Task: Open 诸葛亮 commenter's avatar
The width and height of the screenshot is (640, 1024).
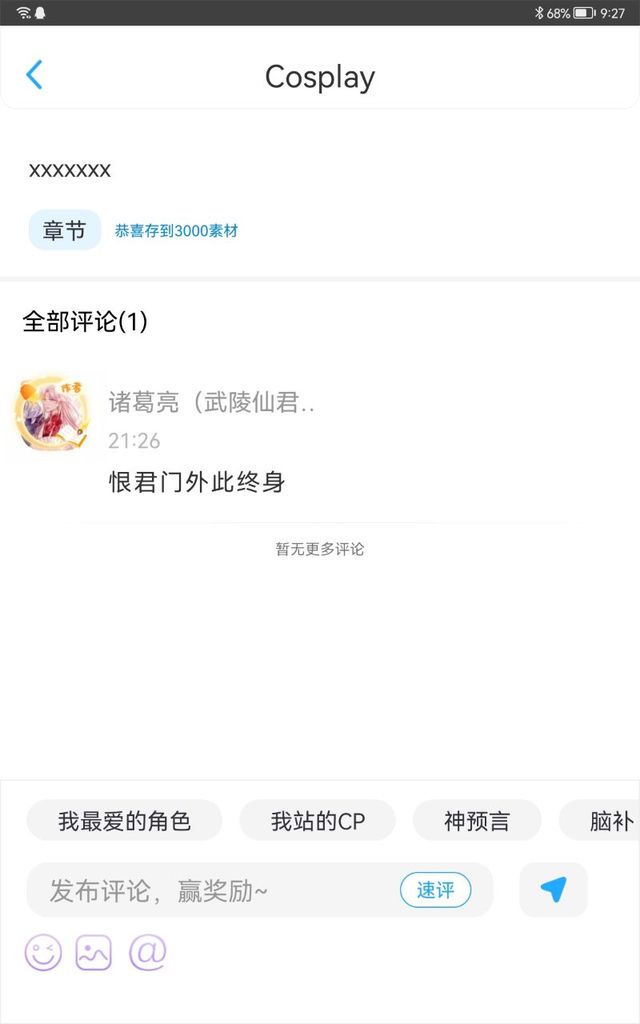Action: (x=50, y=413)
